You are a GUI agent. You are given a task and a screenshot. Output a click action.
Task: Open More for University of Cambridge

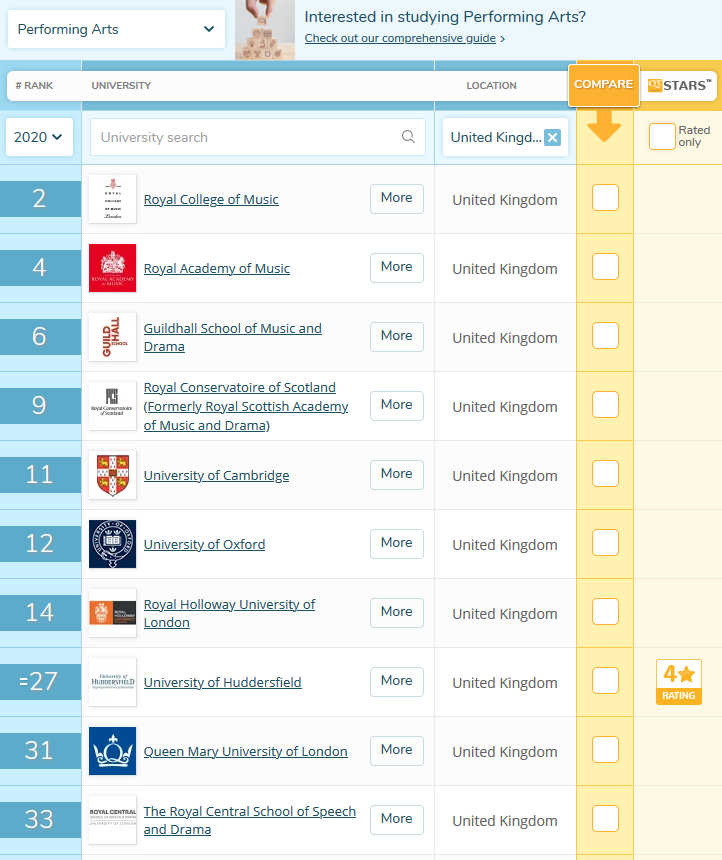(x=397, y=474)
